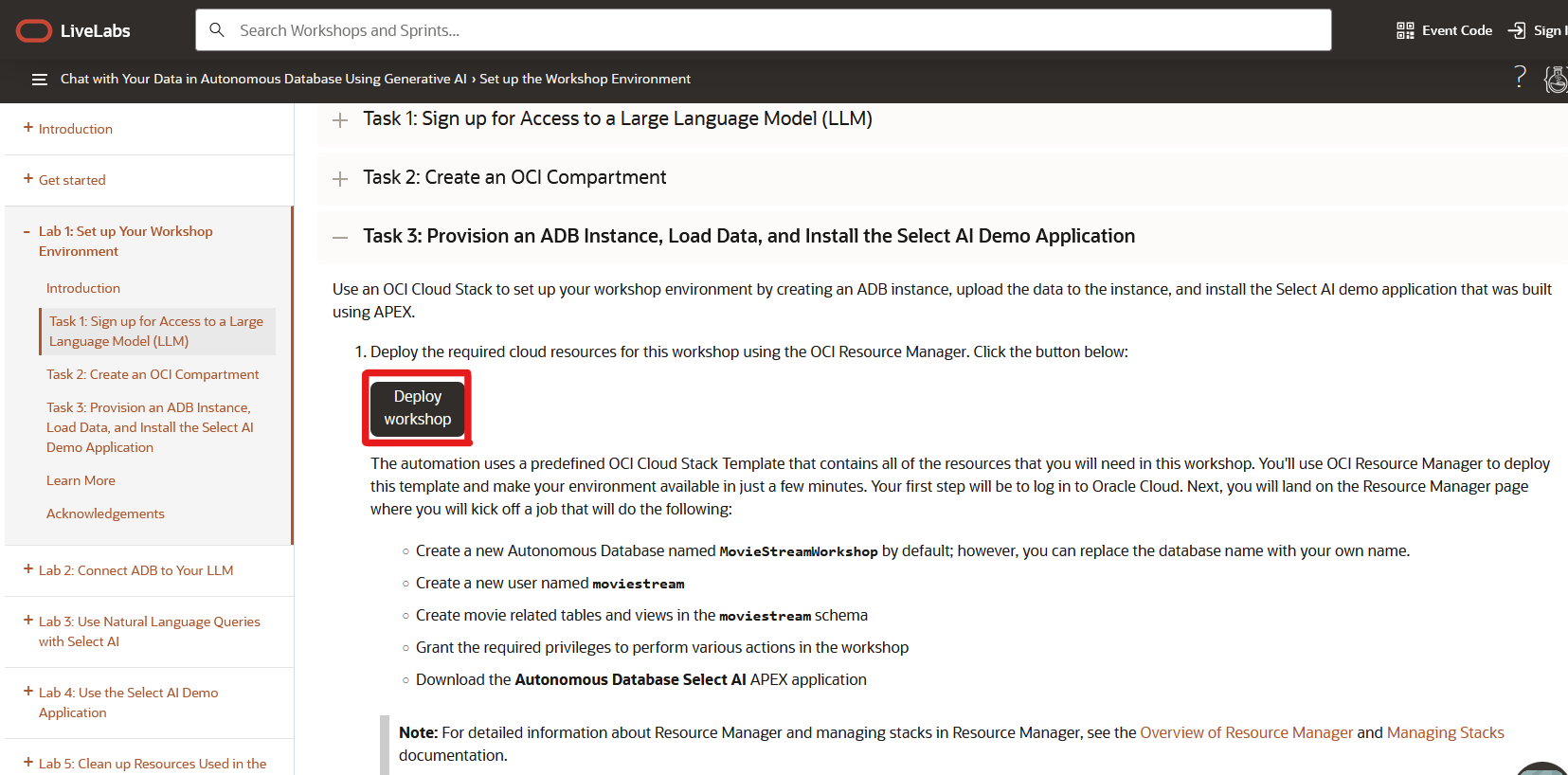Expand Task 2 Create an OCI Compartment
1568x775 pixels.
point(340,179)
